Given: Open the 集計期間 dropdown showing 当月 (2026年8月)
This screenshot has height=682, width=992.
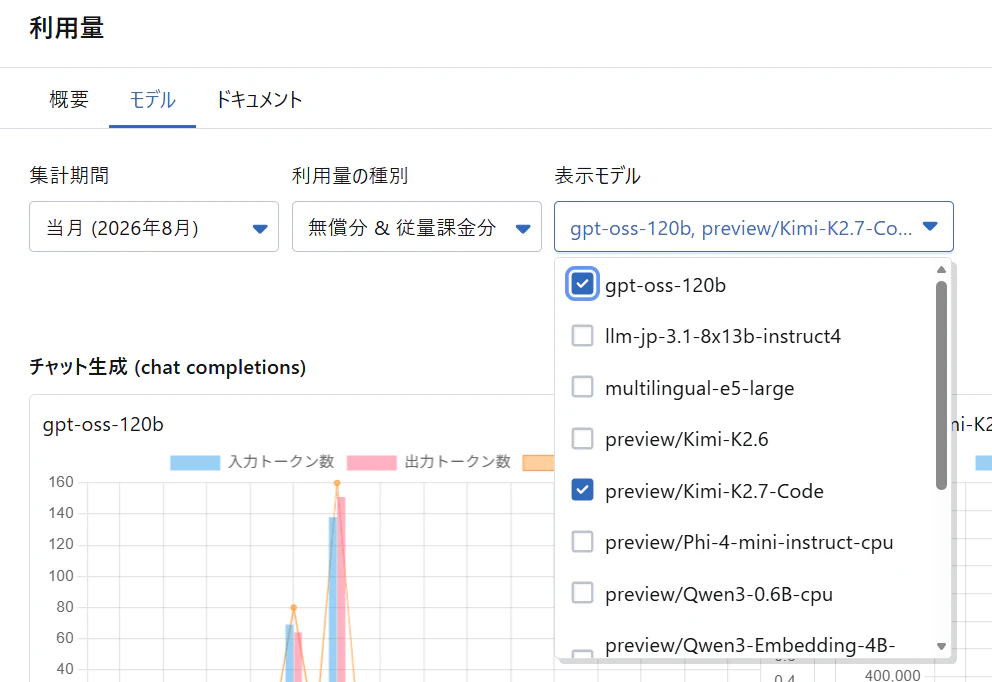Looking at the screenshot, I should 154,227.
